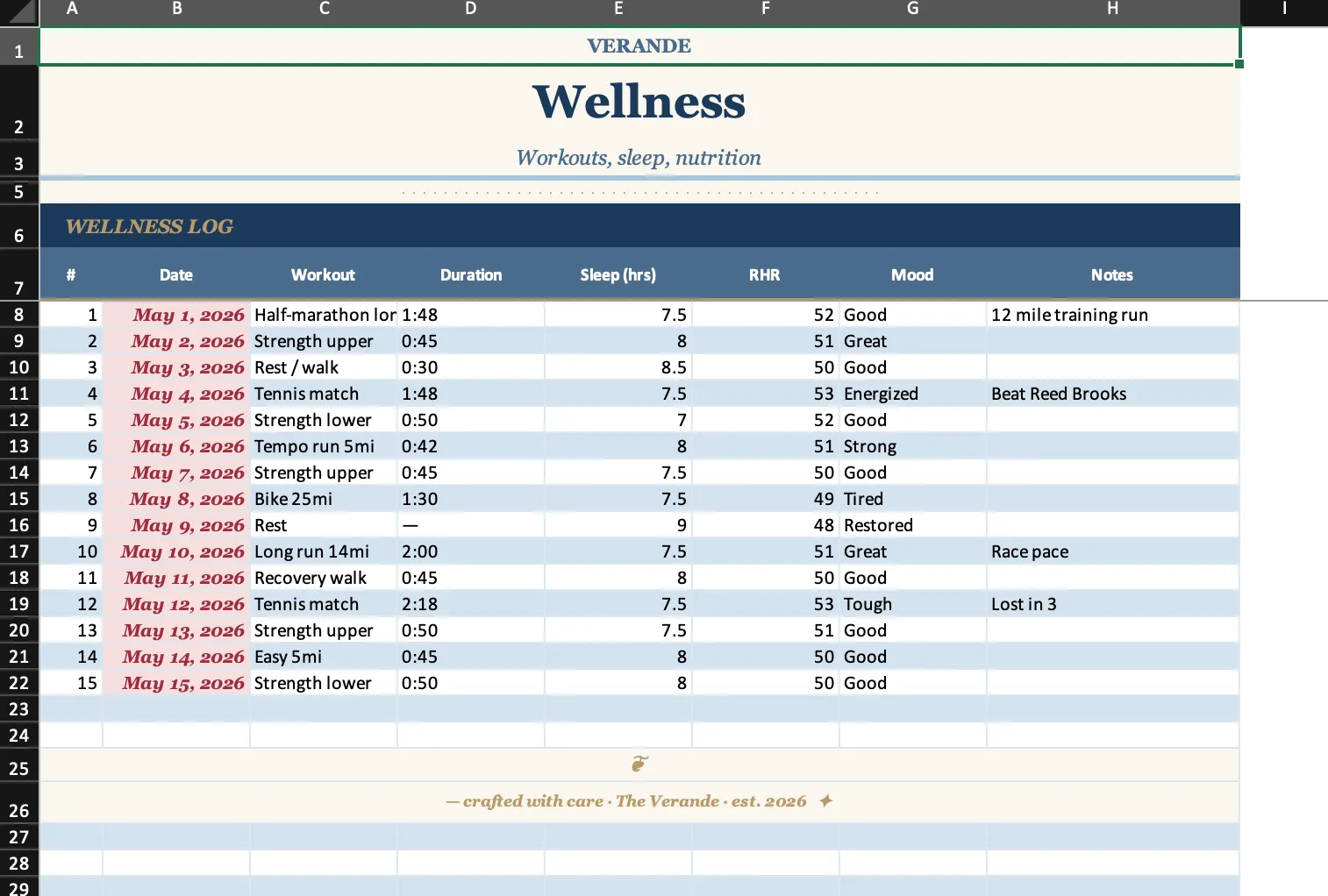Select column G header

click(912, 10)
